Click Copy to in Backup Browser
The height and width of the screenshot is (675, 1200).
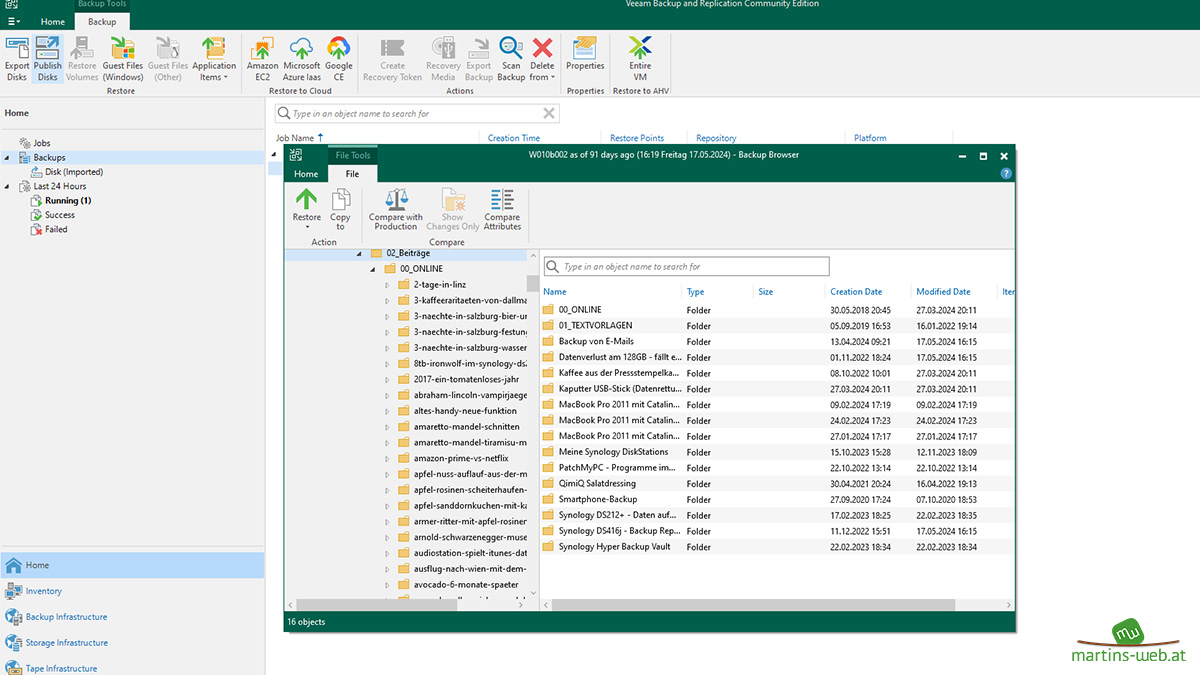(340, 210)
